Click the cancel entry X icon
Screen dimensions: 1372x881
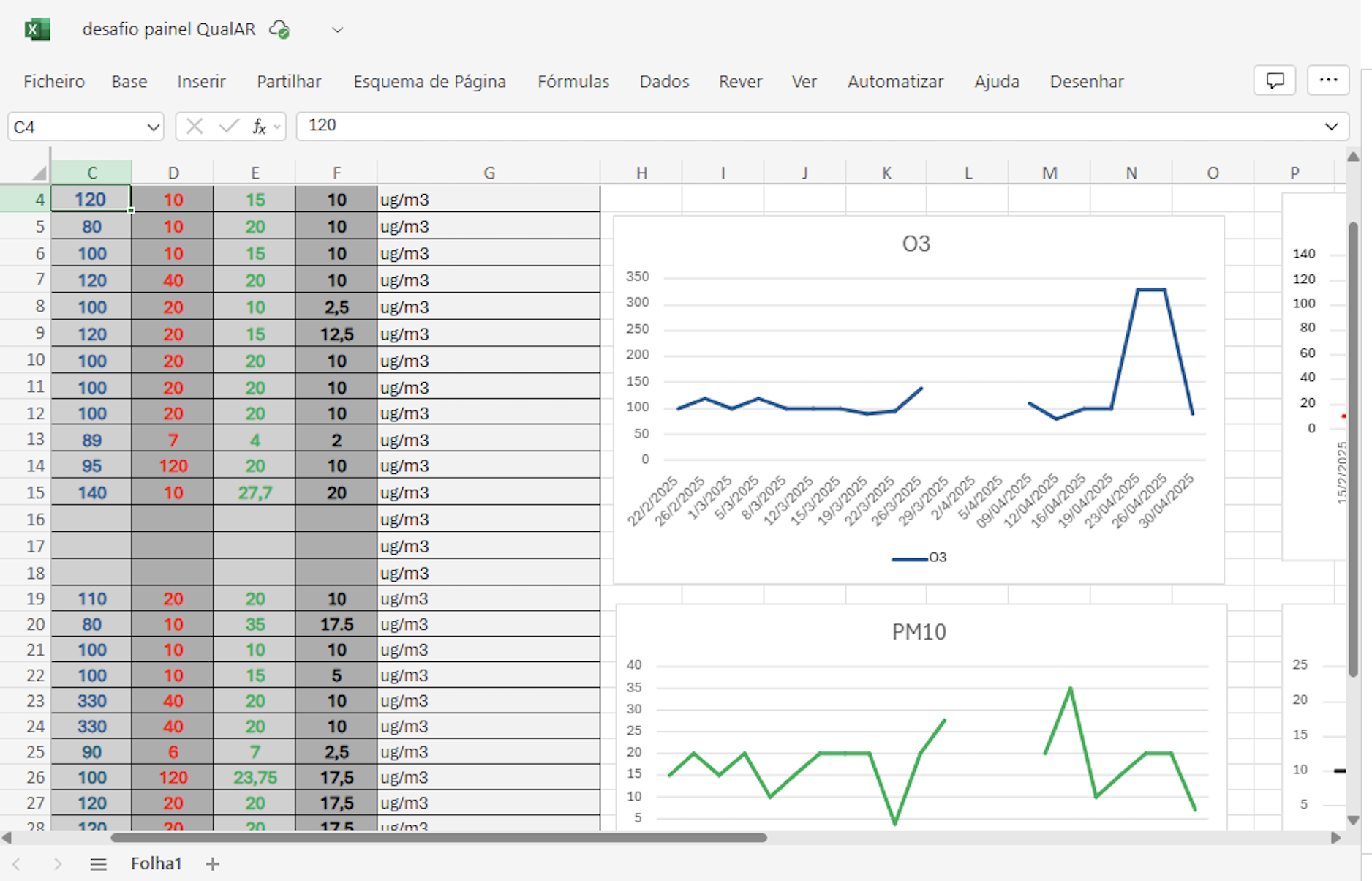[x=195, y=127]
